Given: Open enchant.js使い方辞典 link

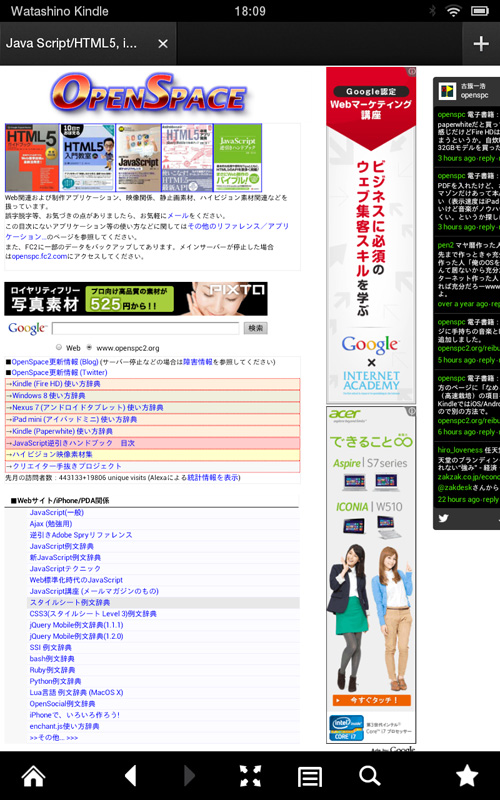Looking at the screenshot, I should (x=64, y=726).
